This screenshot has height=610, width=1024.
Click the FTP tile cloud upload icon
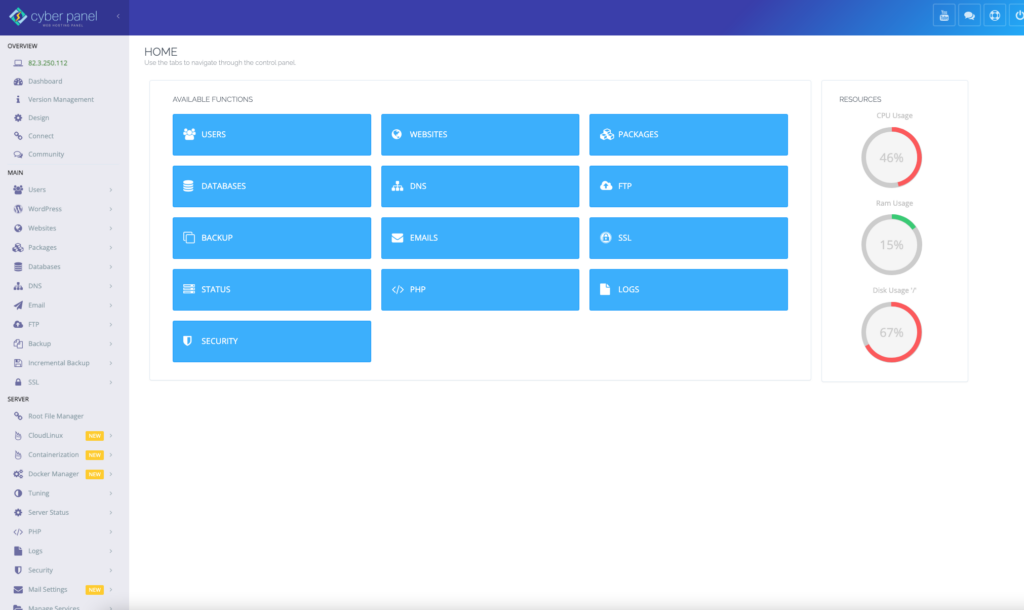coord(606,185)
